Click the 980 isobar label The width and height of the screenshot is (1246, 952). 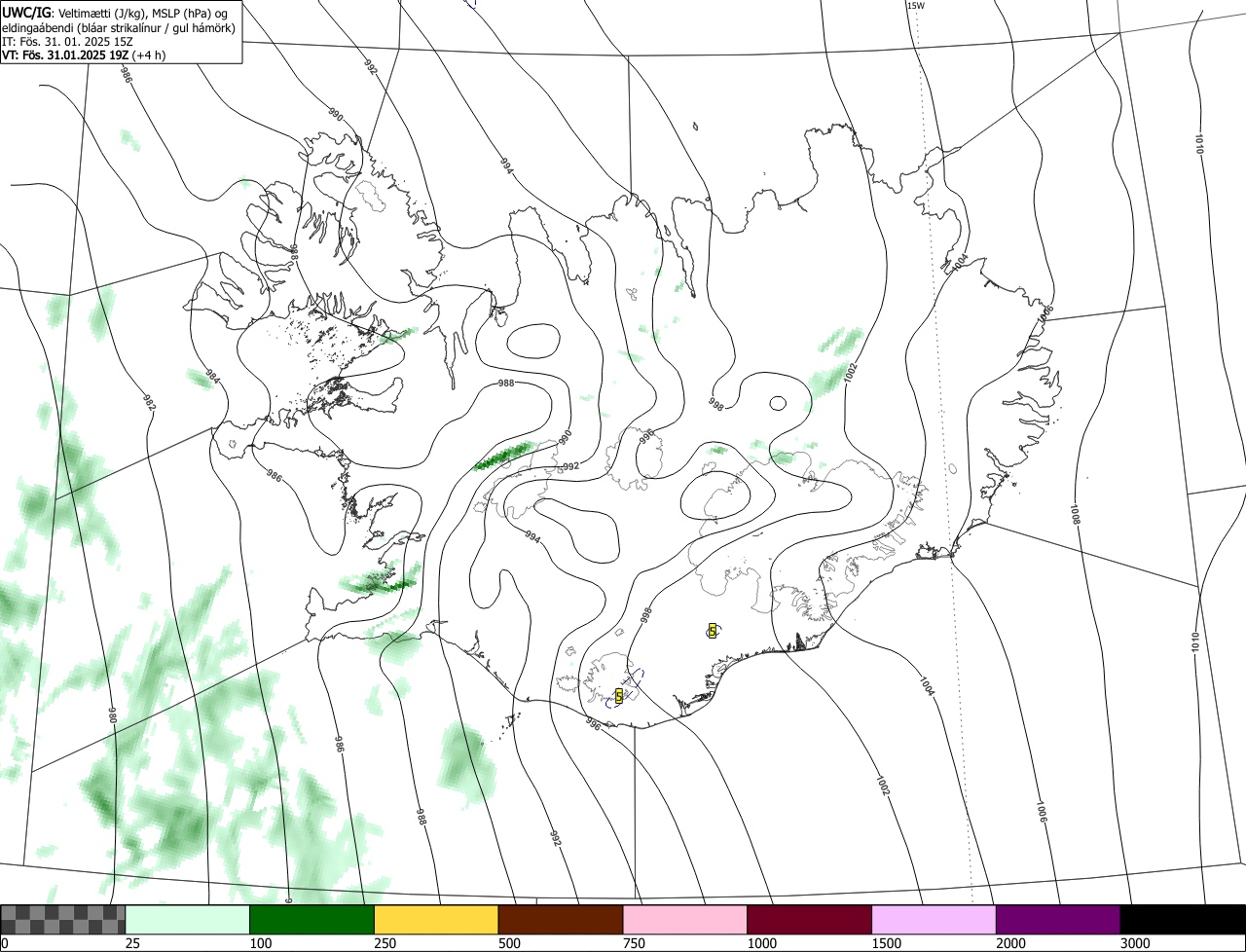pos(112,715)
